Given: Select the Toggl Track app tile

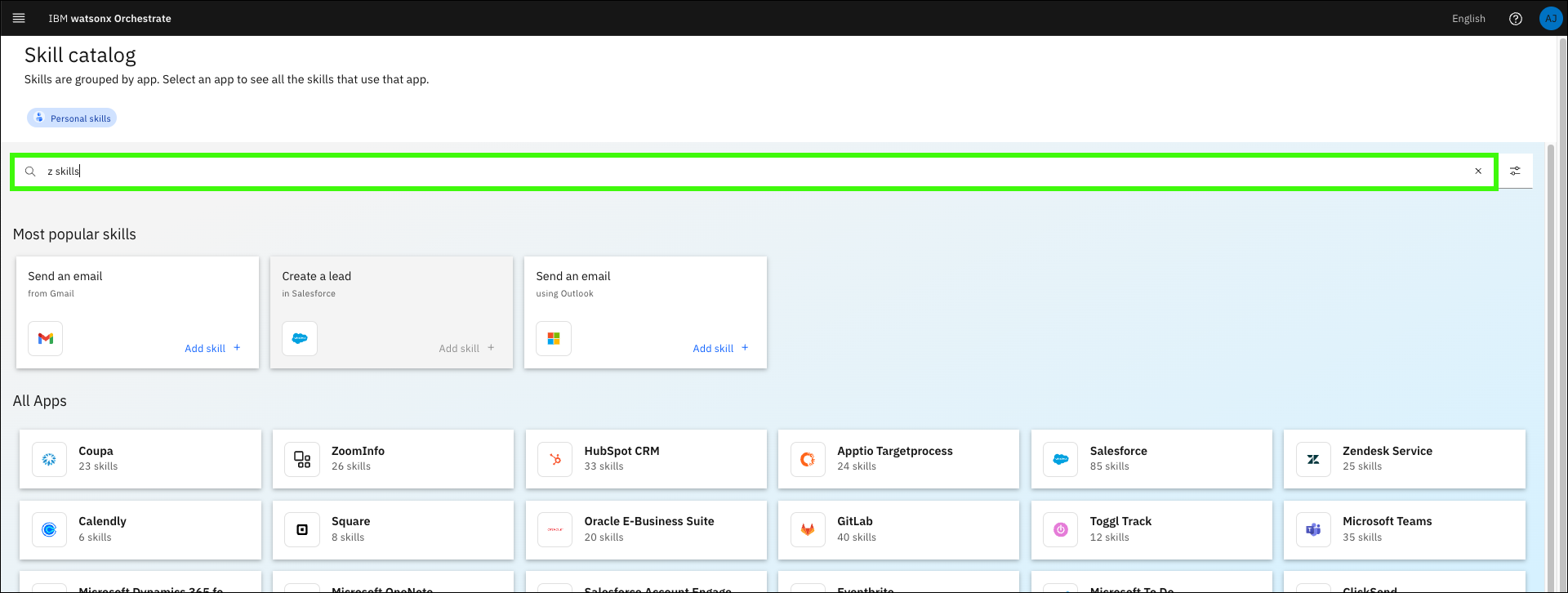Looking at the screenshot, I should (1151, 530).
